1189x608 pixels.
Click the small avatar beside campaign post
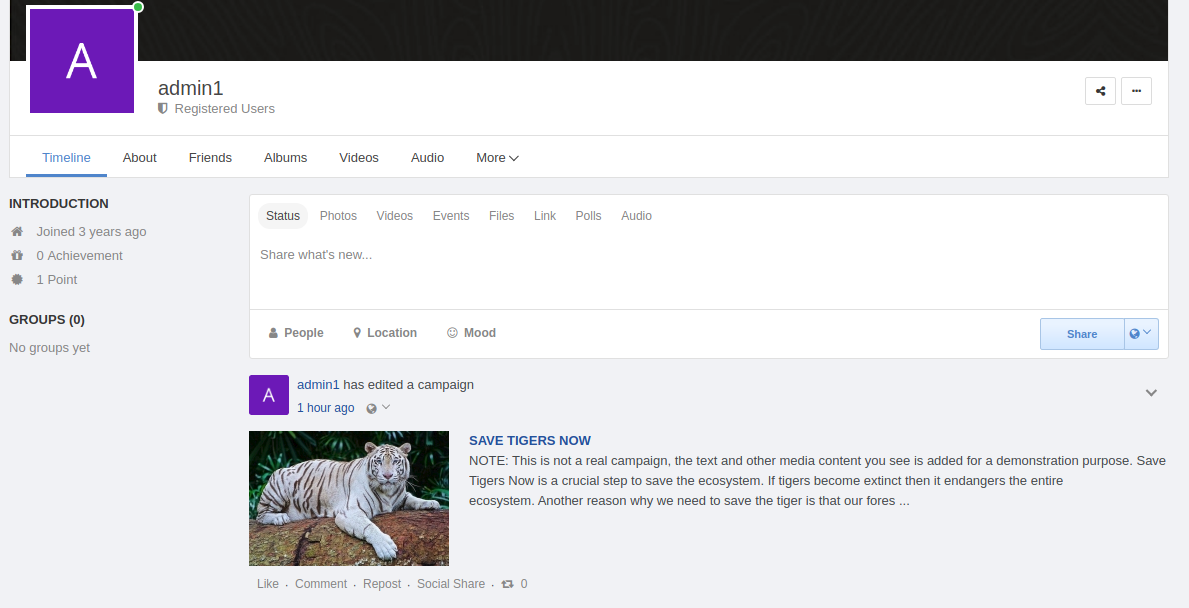[268, 395]
